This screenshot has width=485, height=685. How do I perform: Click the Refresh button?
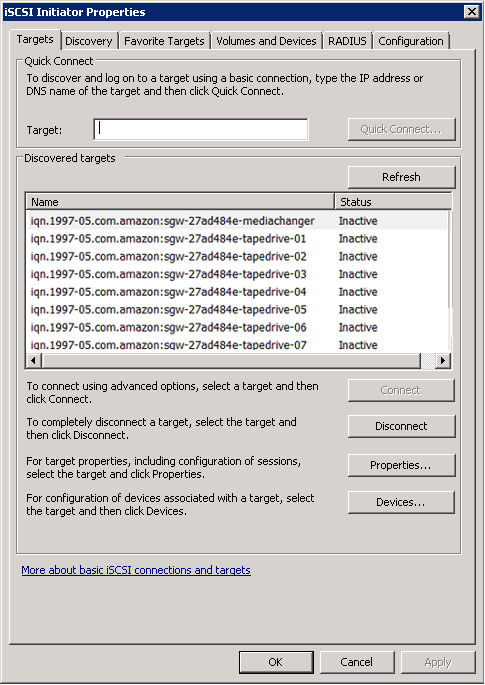(x=402, y=177)
